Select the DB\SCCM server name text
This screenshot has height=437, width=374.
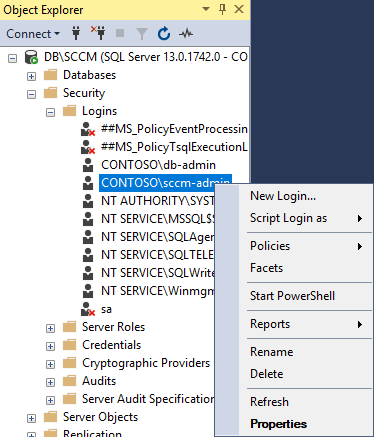pyautogui.click(x=146, y=57)
